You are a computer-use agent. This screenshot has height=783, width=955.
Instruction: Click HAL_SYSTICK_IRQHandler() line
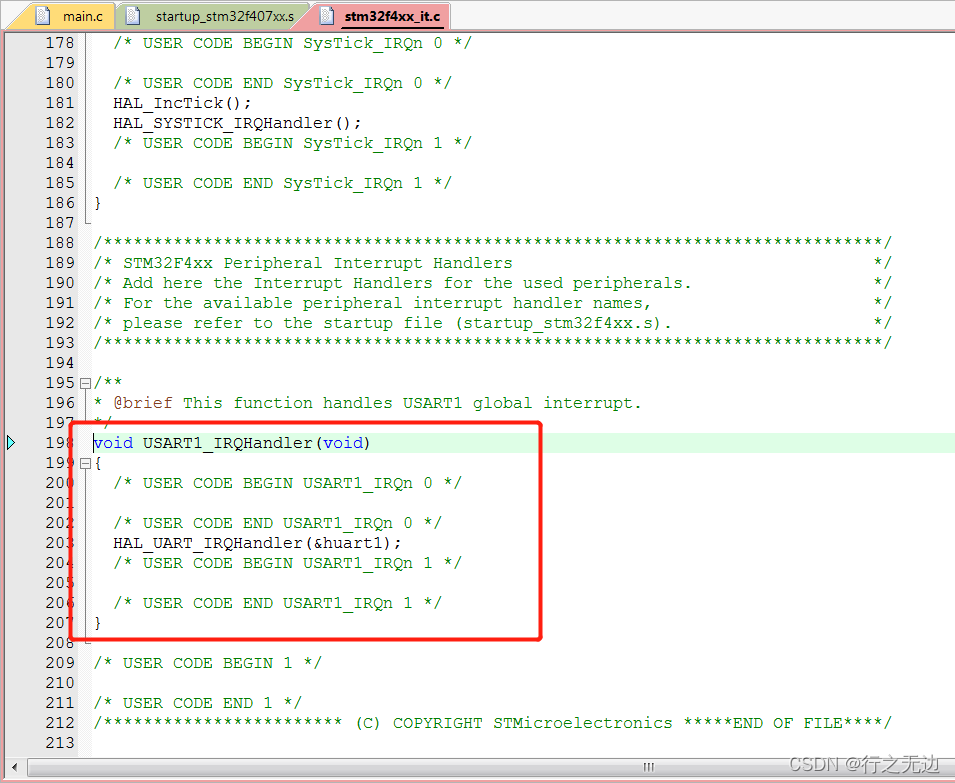237,123
